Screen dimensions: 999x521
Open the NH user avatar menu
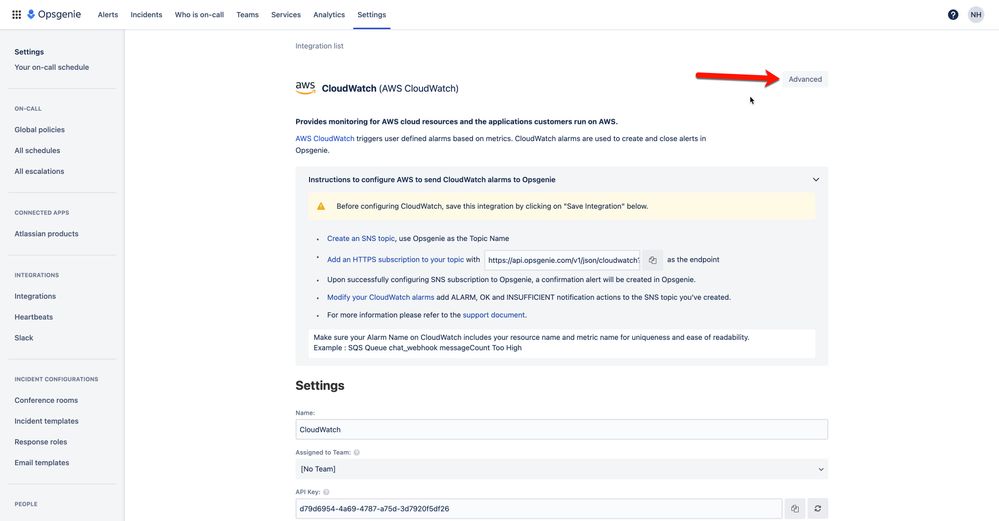pos(975,15)
